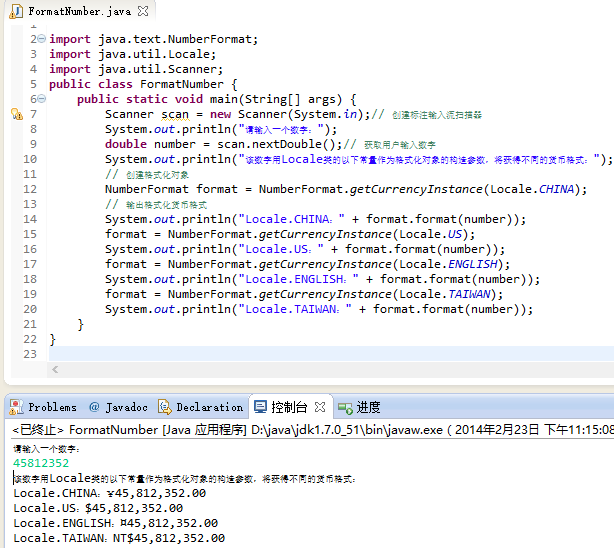Click line number 14 in the editor gutter

pyautogui.click(x=30, y=219)
